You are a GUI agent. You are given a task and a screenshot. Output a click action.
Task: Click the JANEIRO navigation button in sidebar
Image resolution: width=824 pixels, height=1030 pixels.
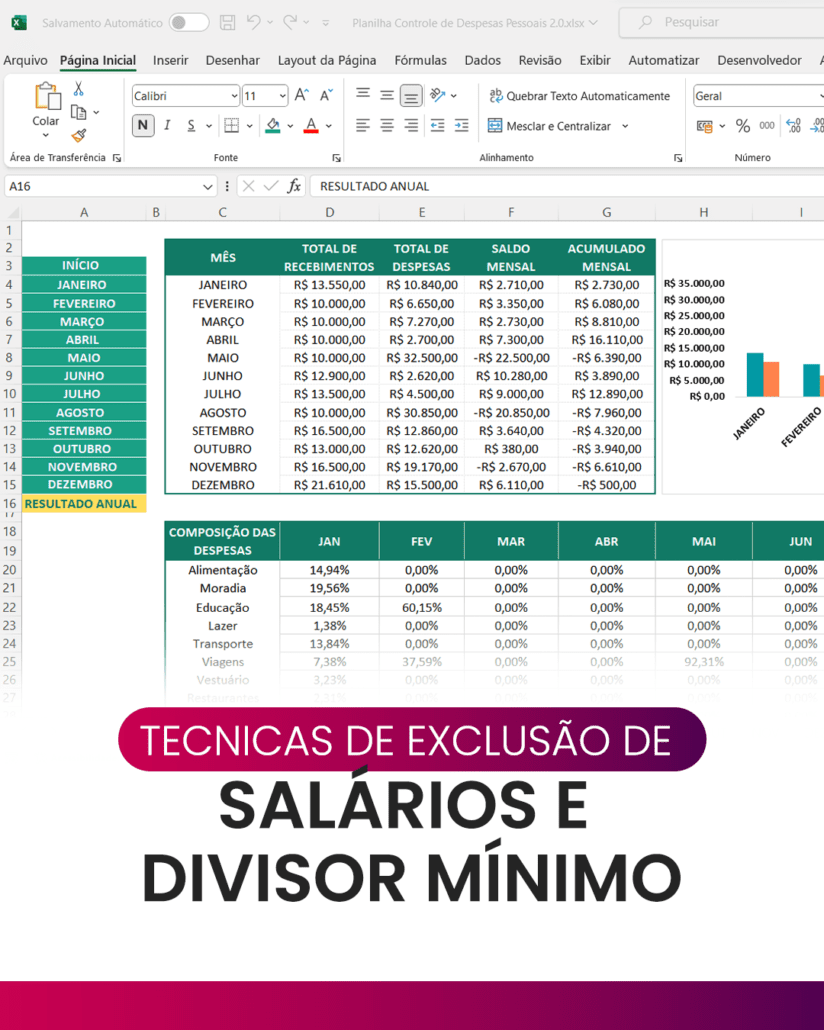point(84,284)
